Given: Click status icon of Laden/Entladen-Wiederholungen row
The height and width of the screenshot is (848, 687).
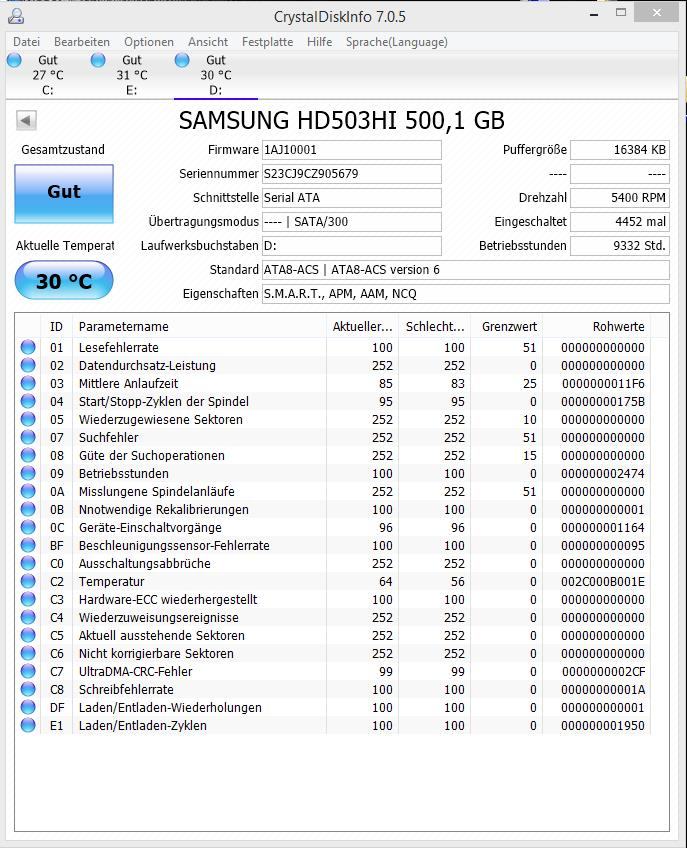Looking at the screenshot, I should point(28,707).
